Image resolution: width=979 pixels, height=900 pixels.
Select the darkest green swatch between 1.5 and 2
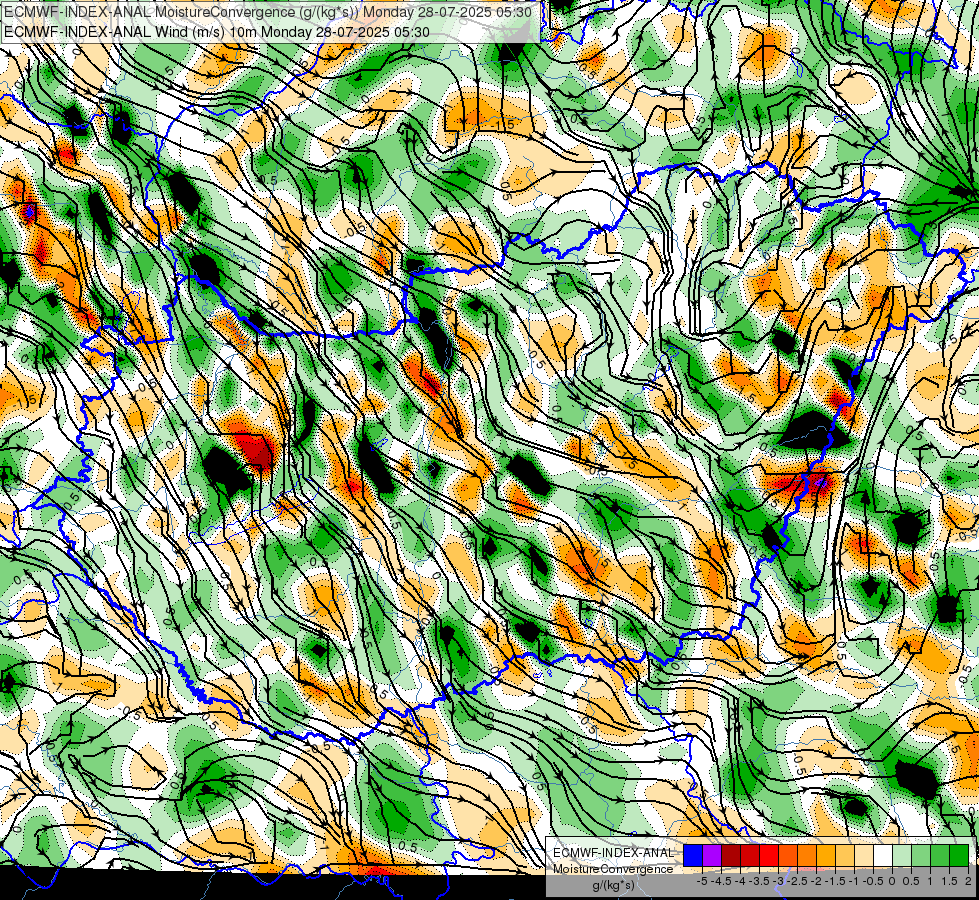pos(959,855)
